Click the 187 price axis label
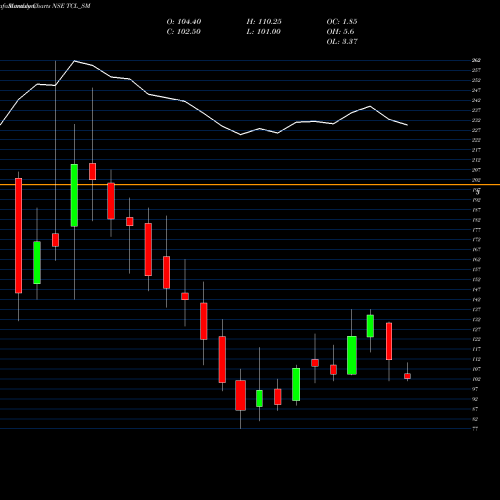Image resolution: width=500 pixels, height=500 pixels. [476, 210]
